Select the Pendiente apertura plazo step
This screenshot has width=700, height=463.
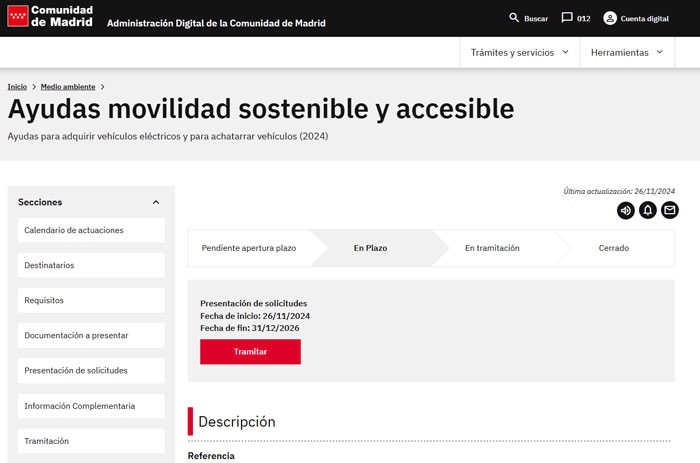coord(249,248)
